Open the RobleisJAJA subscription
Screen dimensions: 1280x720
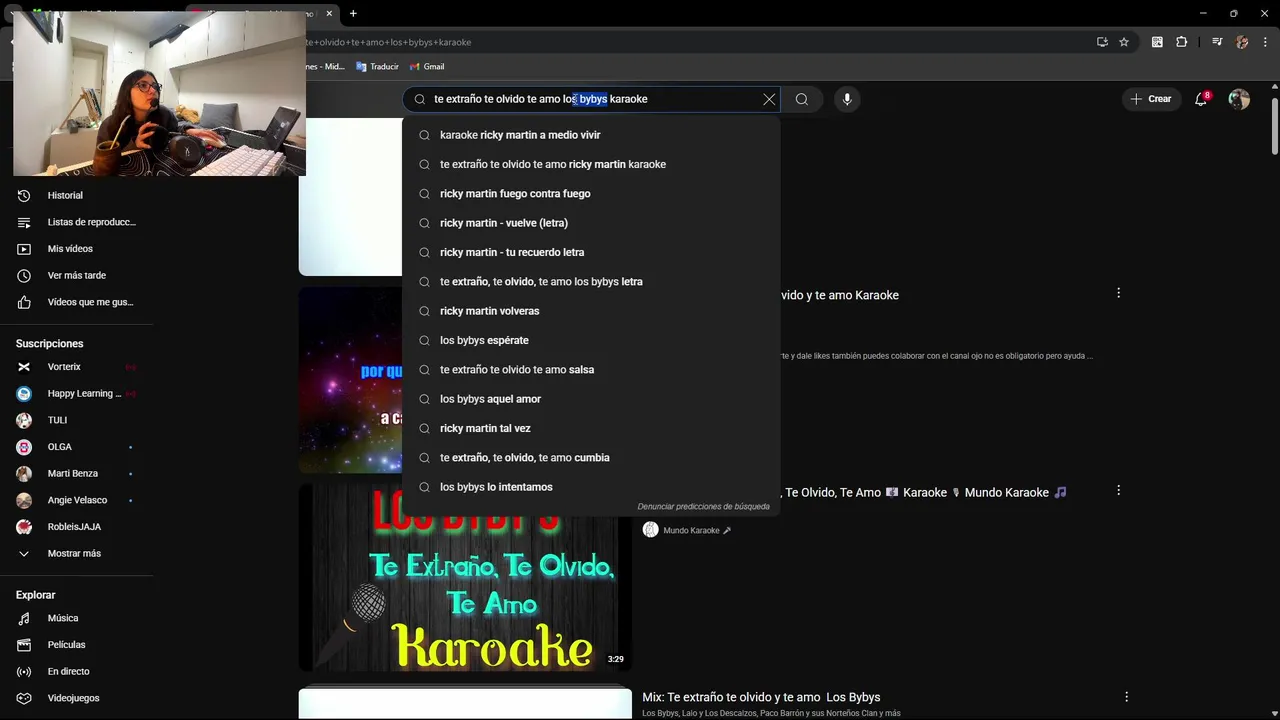(x=76, y=527)
